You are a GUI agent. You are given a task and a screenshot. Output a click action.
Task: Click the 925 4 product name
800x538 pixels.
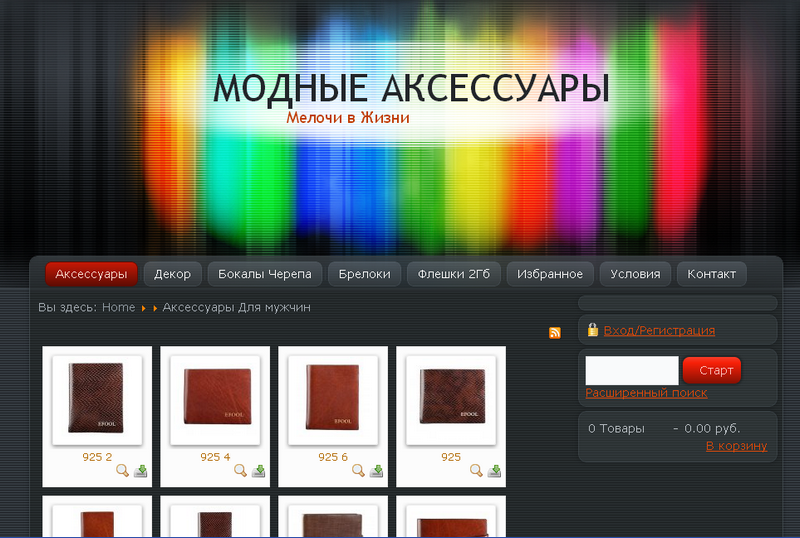tap(215, 457)
